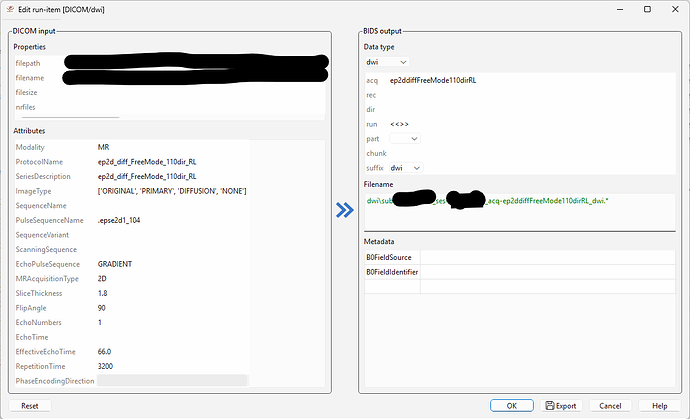Click the EchoTime value cell
Screen dimensions: 690x419
pyautogui.click(x=172, y=337)
